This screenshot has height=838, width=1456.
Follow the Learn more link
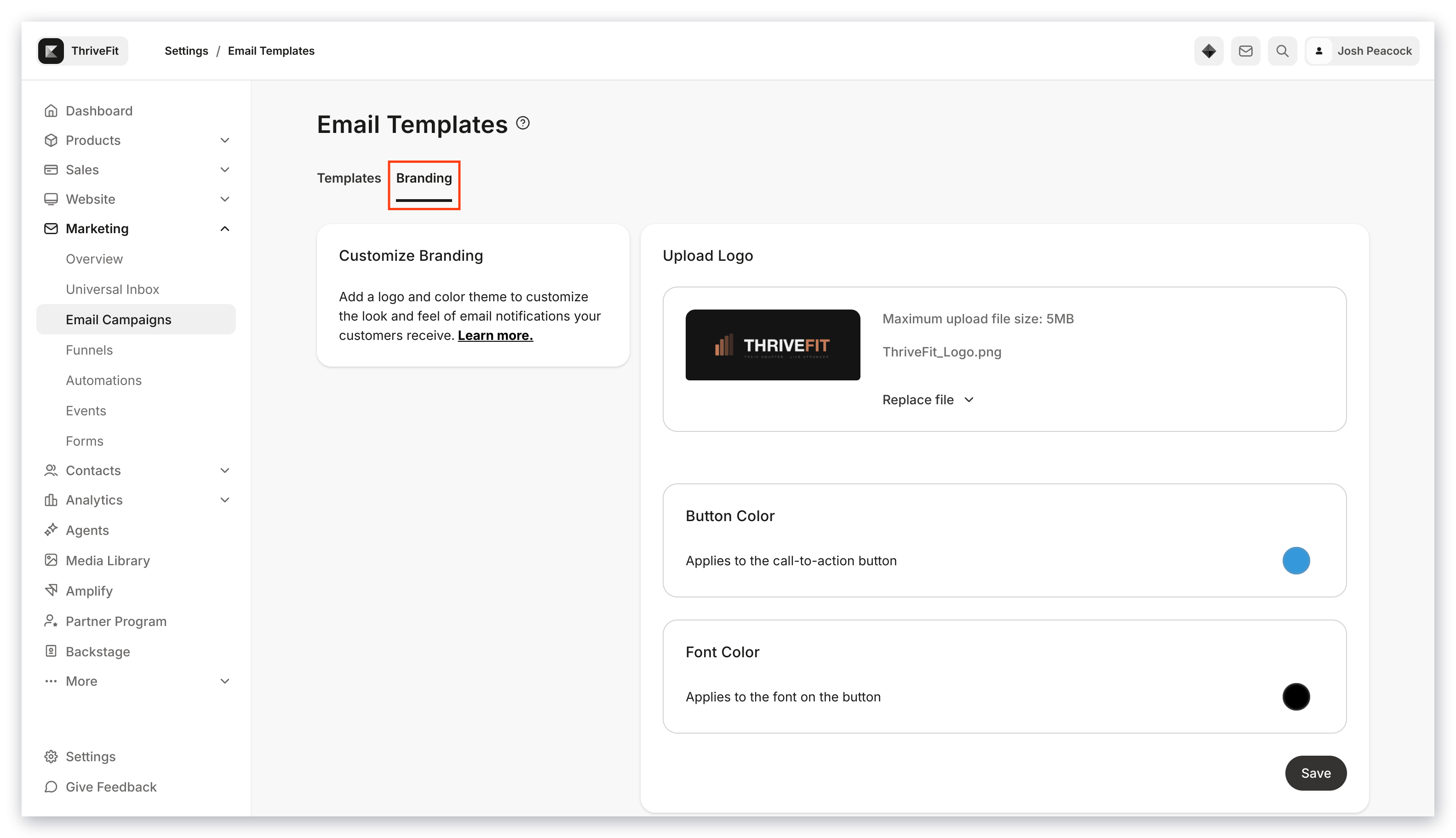point(495,335)
